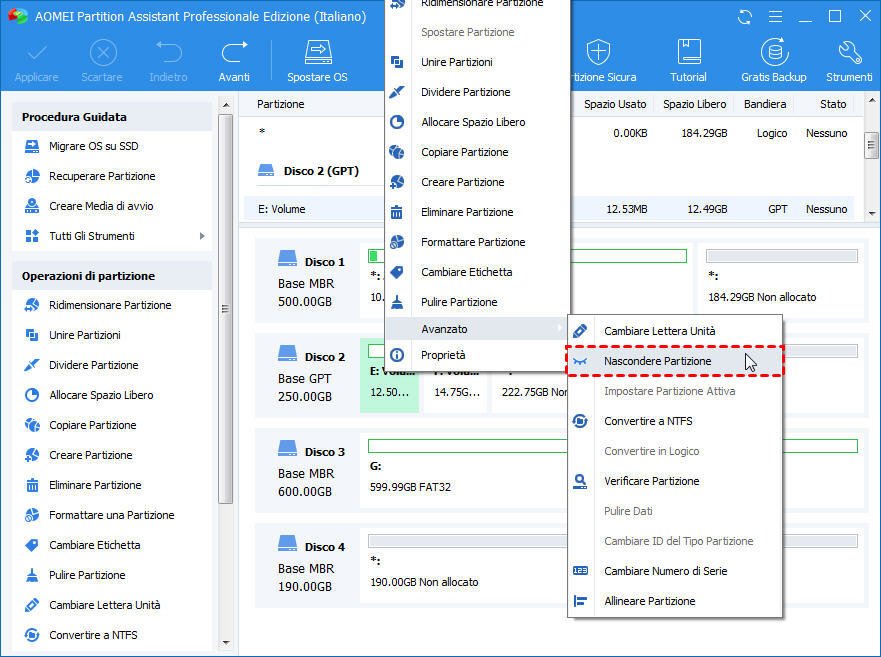
Task: Click Creare Partizione sidebar icon
Action: 32,455
